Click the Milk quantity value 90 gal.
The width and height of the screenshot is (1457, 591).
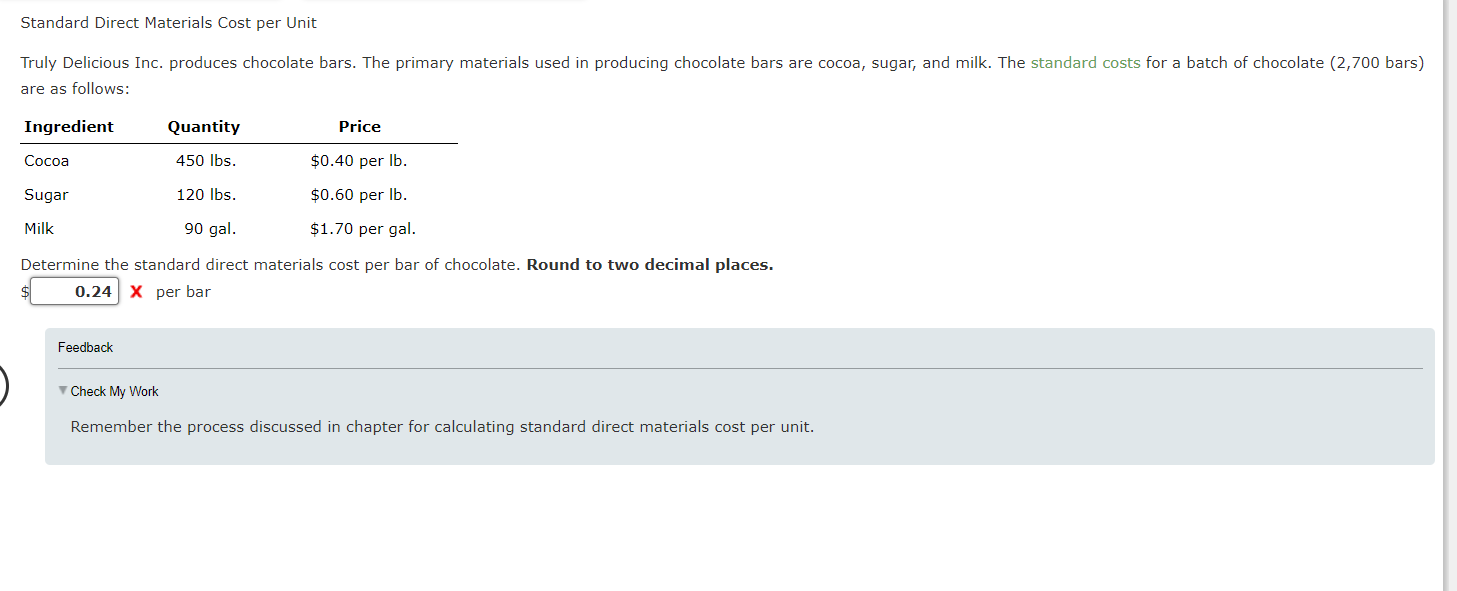coord(210,228)
